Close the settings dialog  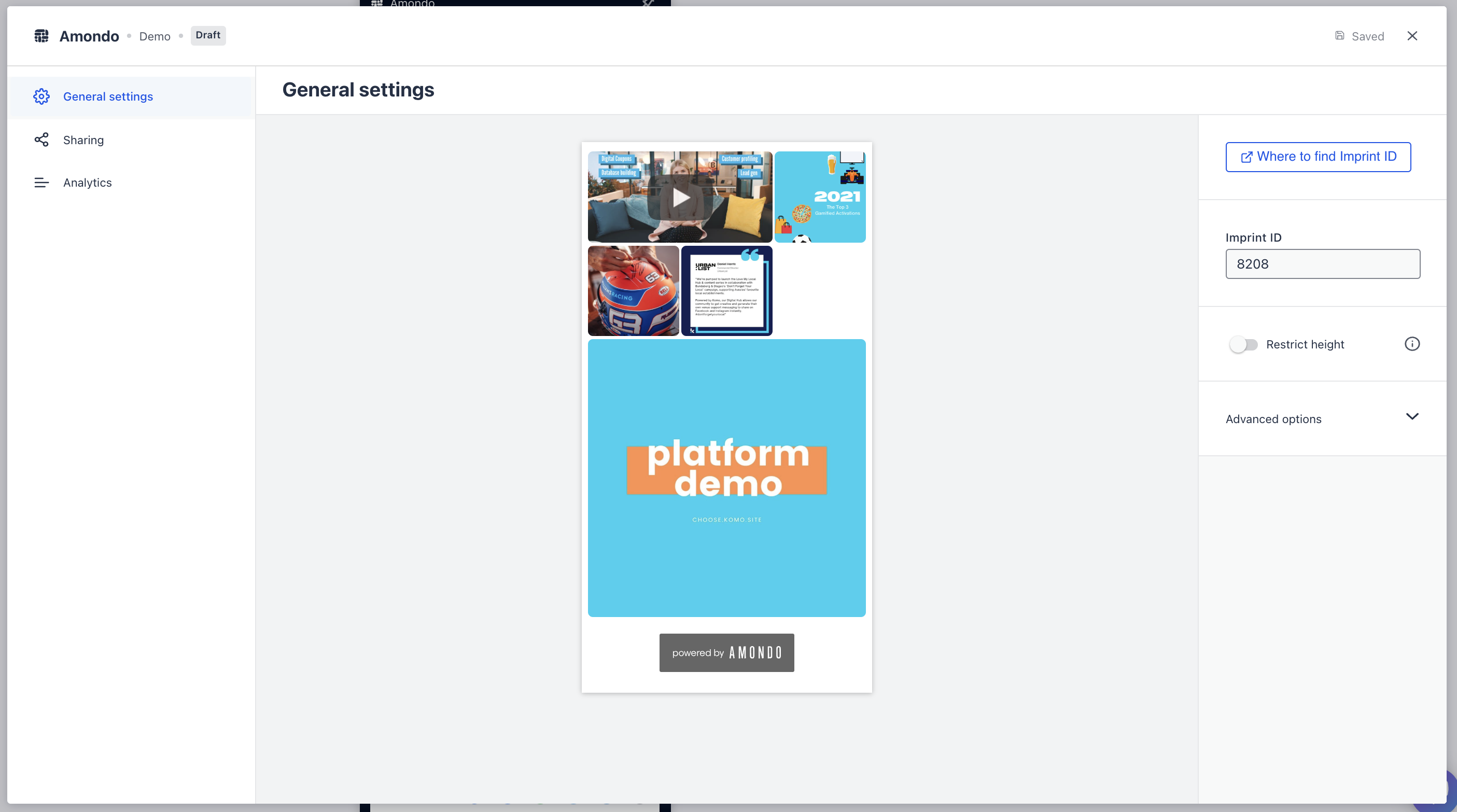point(1412,36)
